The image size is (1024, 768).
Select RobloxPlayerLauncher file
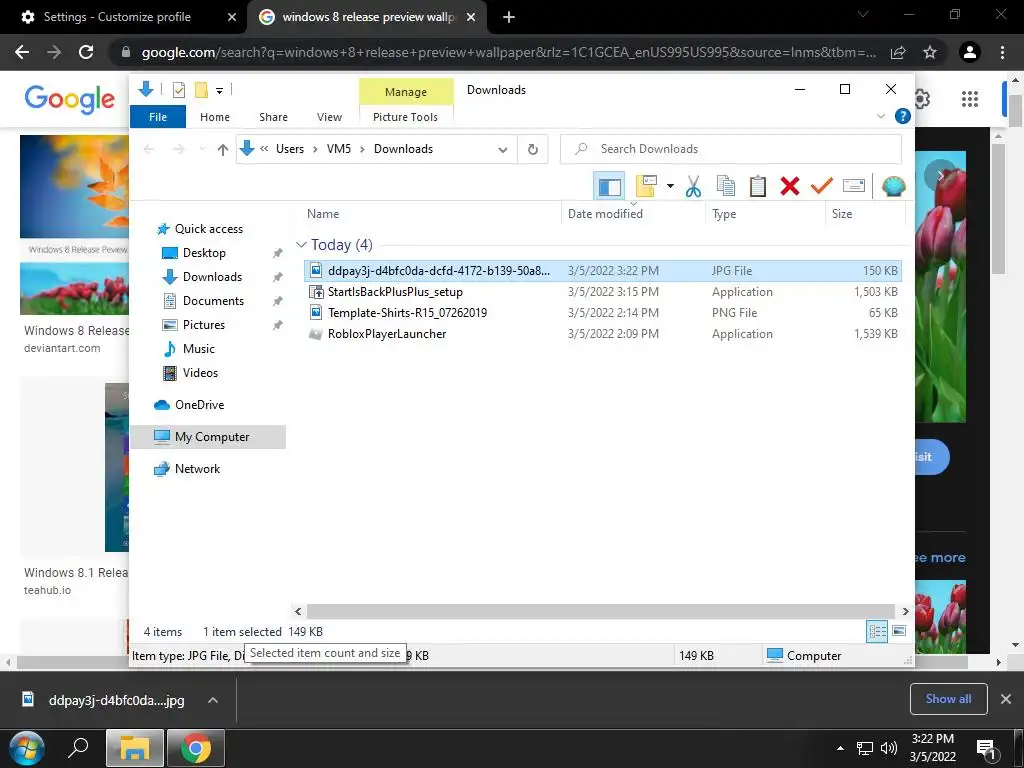(x=387, y=334)
